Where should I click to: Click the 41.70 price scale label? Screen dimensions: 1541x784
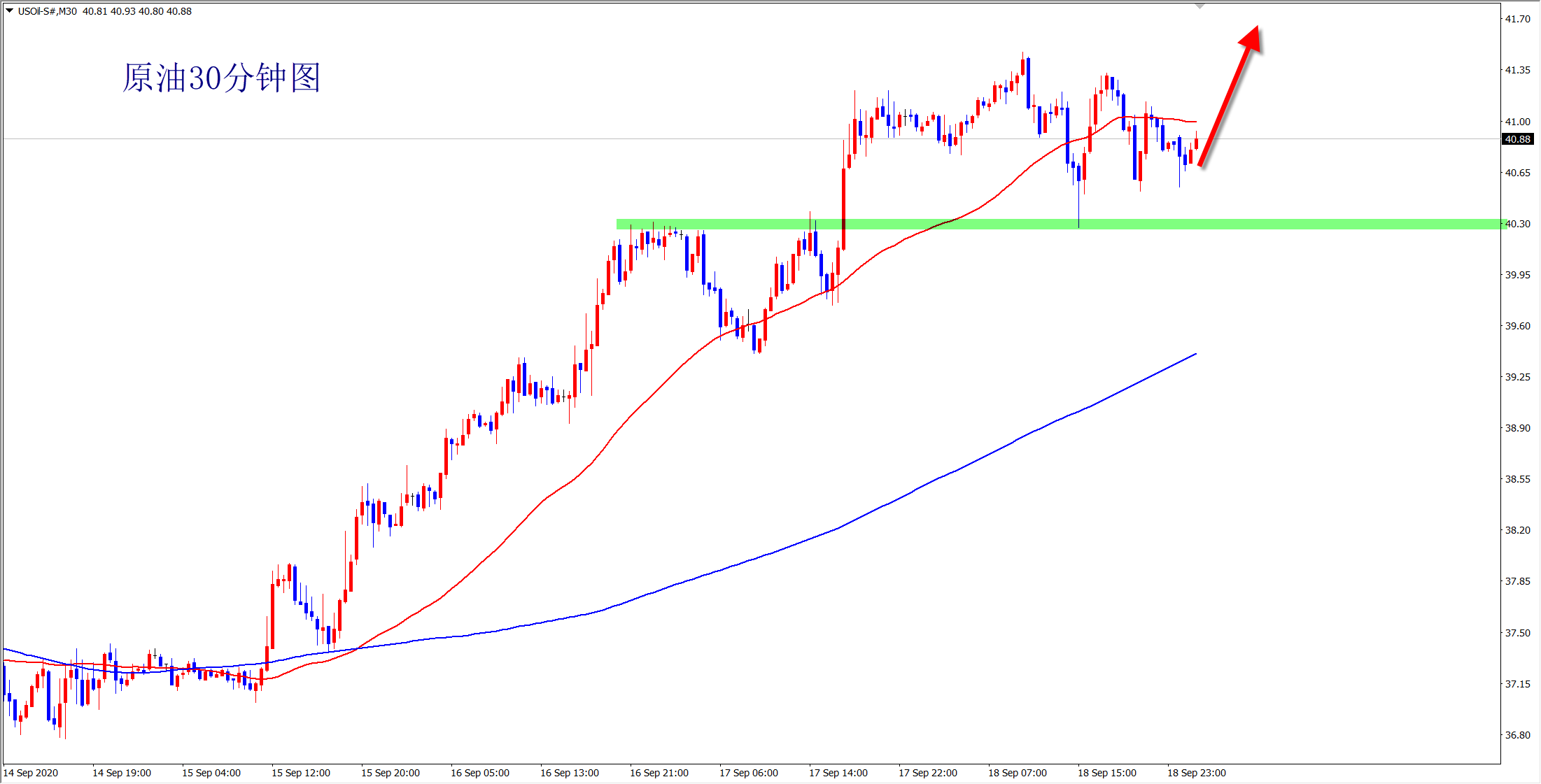[1517, 19]
